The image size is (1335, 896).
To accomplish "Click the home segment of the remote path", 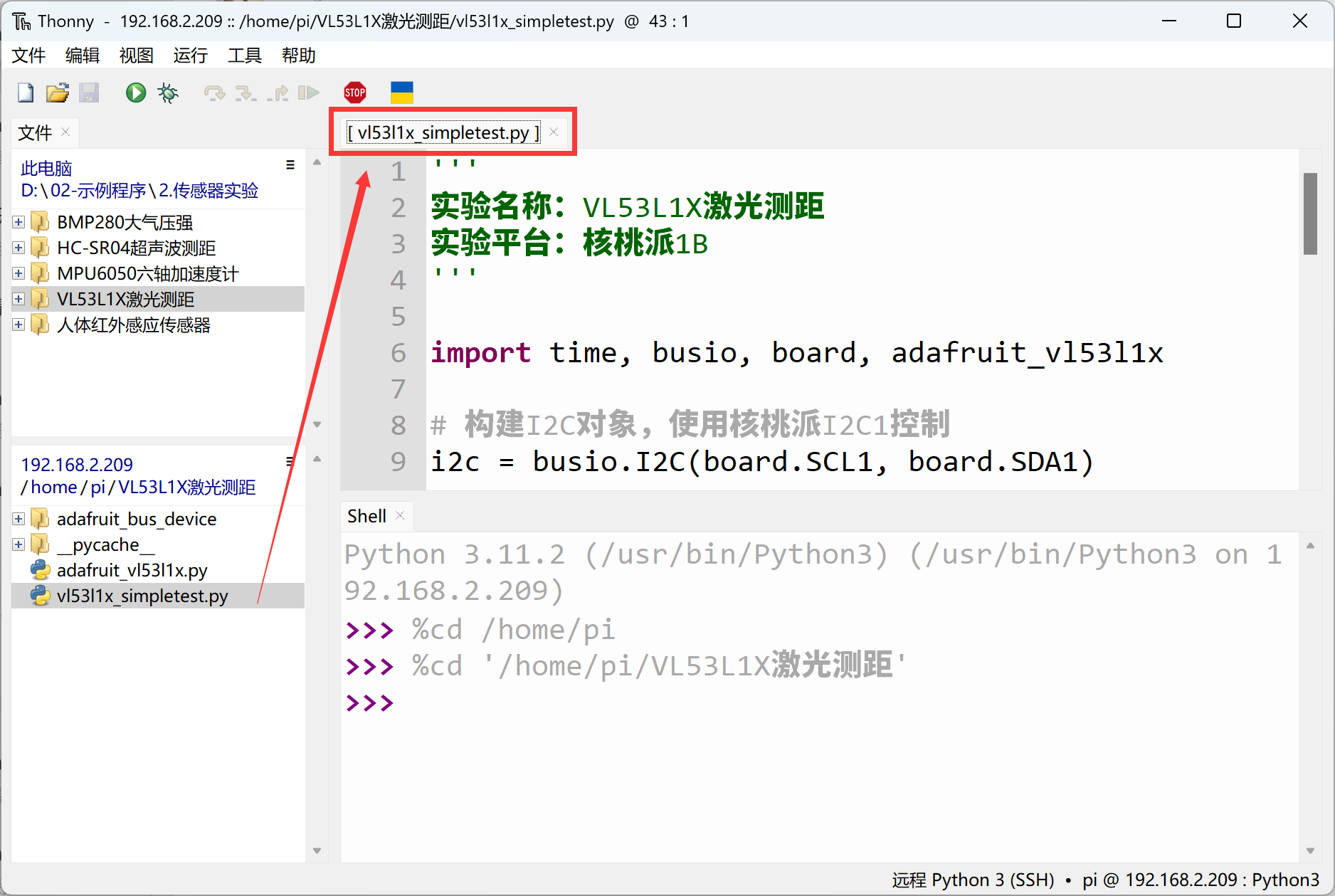I will tap(53, 487).
